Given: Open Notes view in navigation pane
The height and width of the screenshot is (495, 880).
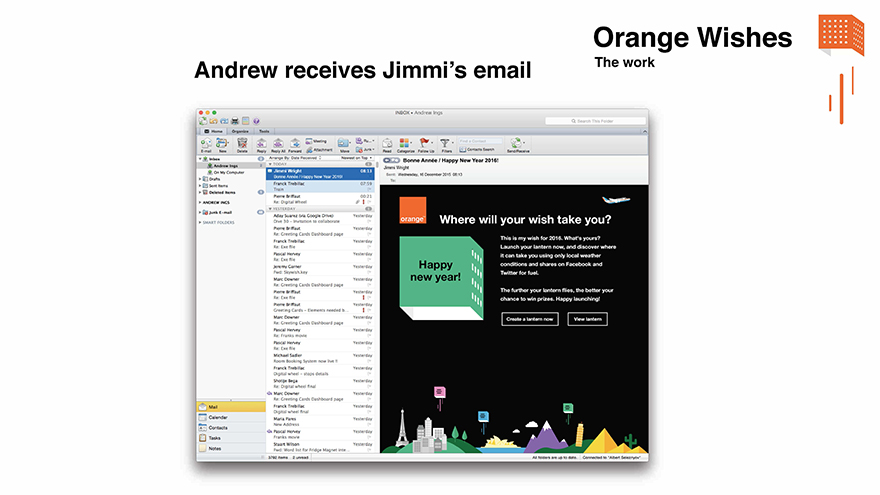Looking at the screenshot, I should pos(231,448).
